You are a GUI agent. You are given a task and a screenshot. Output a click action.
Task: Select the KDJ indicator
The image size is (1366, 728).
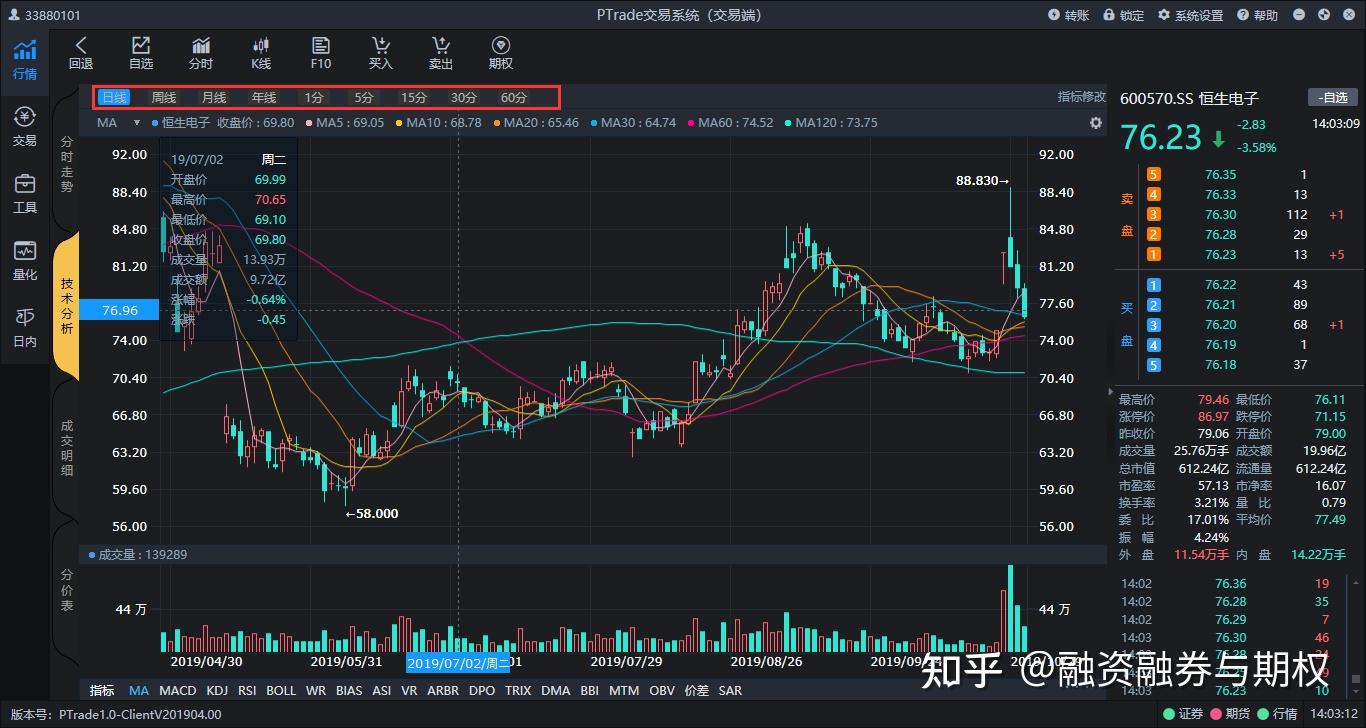click(217, 690)
